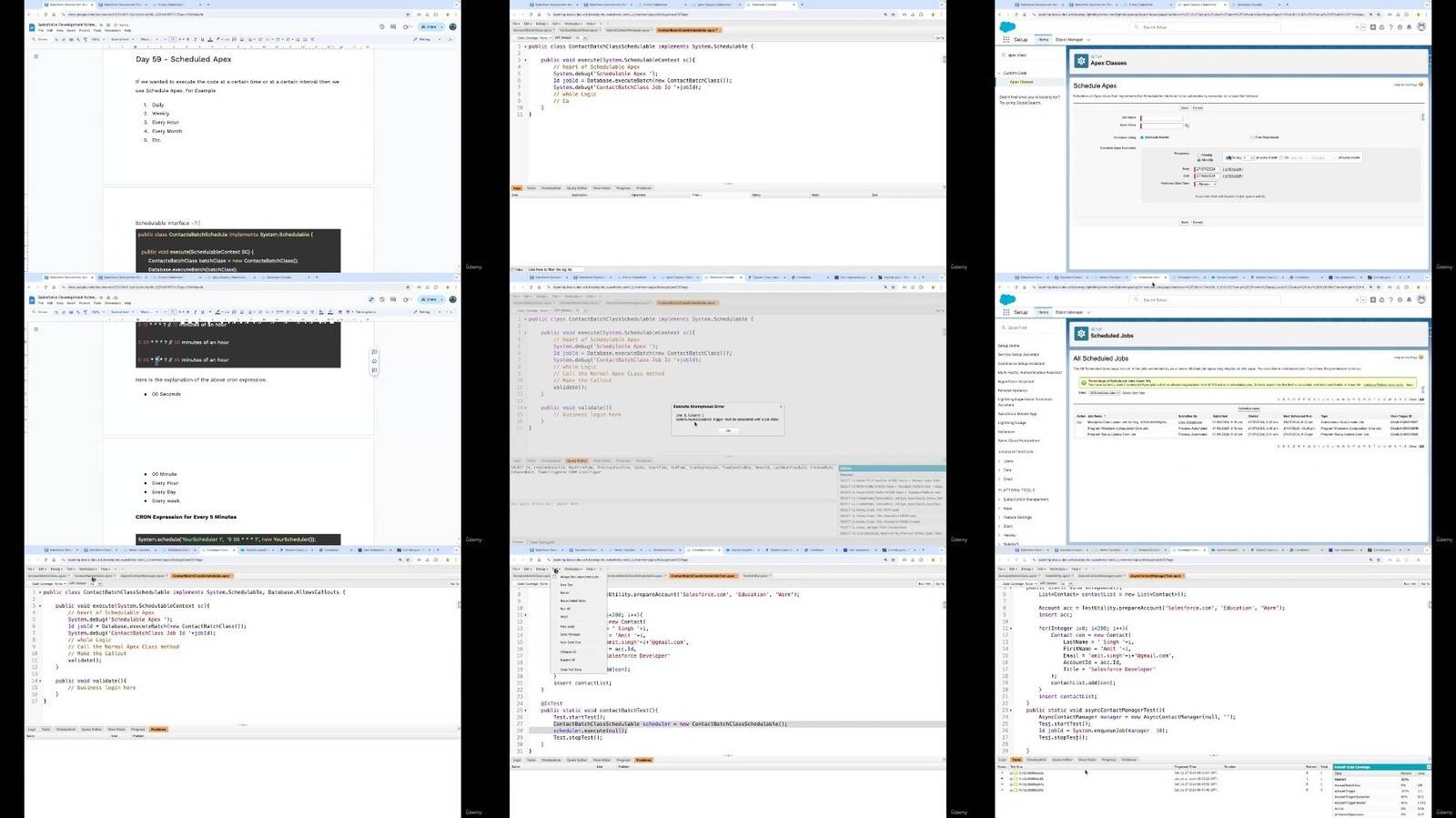Choose Suite Manager from the open Test menu
The height and width of the screenshot is (818, 1456).
tap(570, 634)
